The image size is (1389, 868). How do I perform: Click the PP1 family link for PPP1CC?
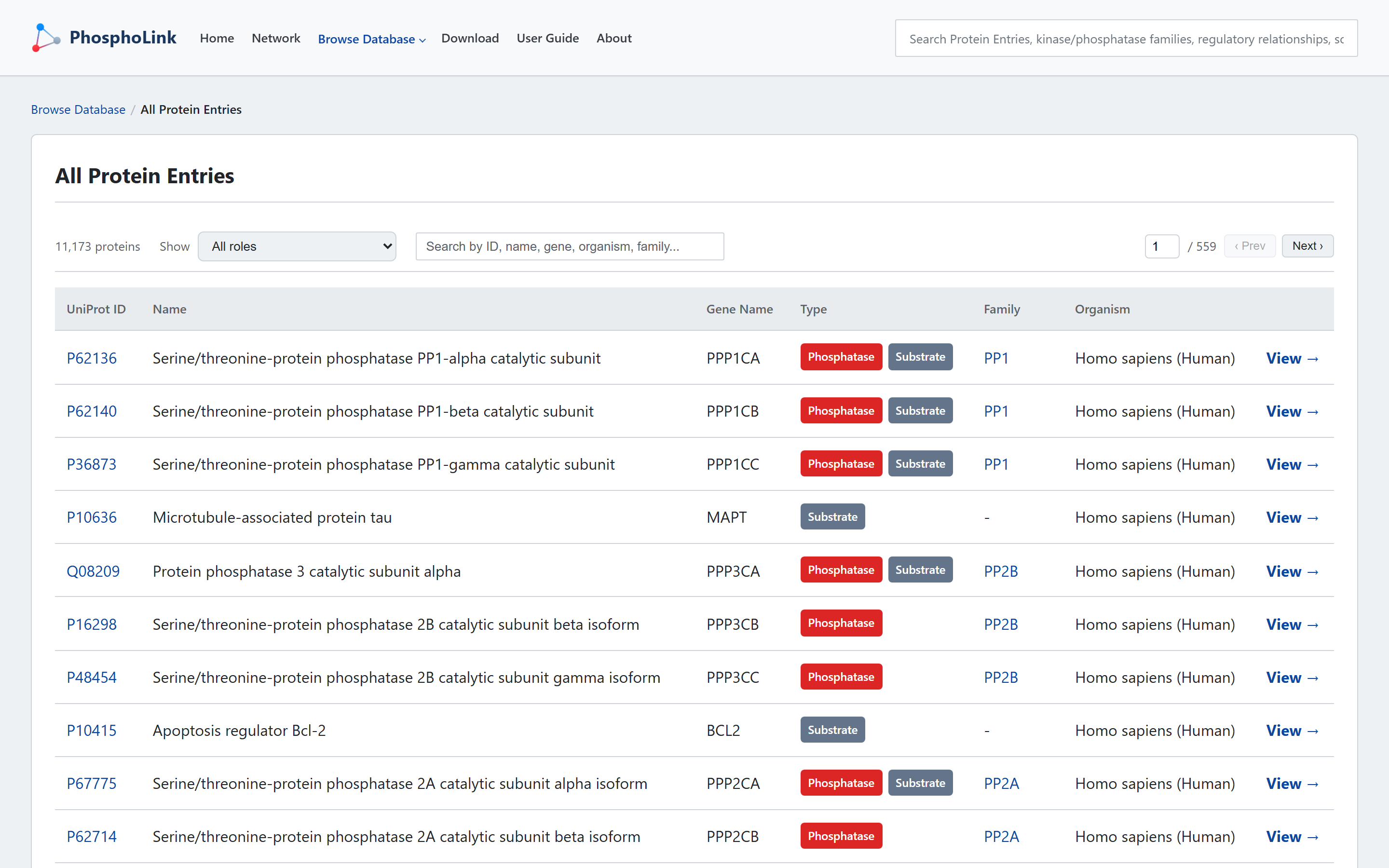pos(996,464)
